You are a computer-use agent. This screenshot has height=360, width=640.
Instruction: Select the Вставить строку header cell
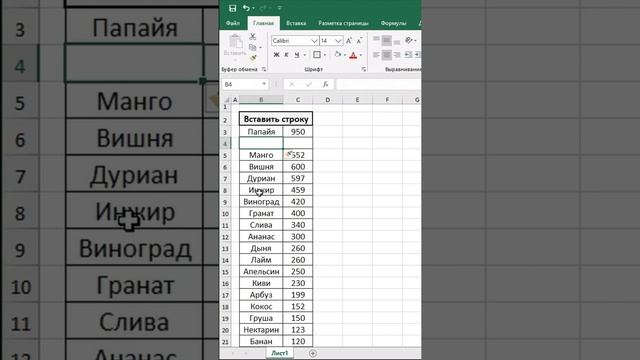click(x=276, y=119)
